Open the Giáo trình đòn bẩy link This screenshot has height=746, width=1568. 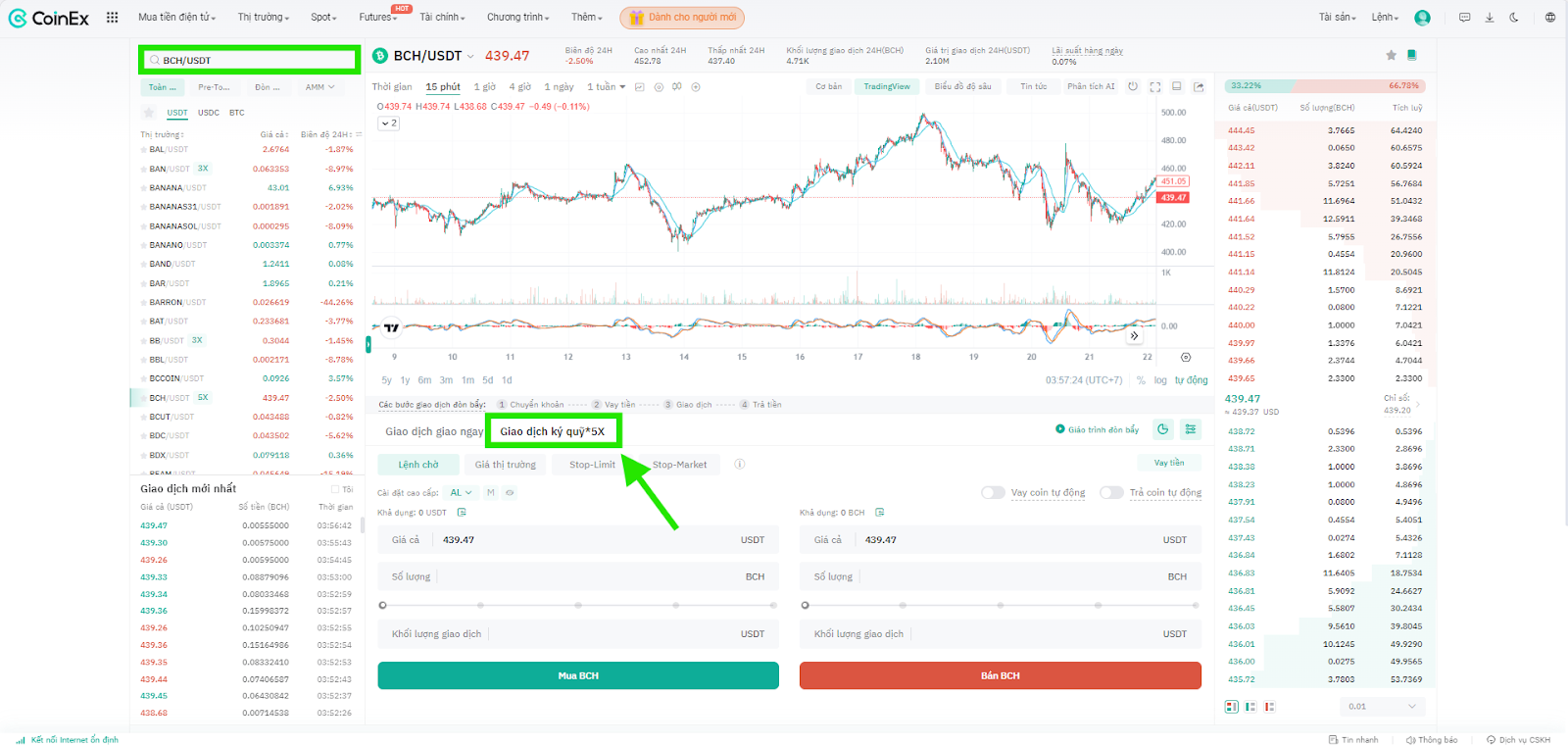coord(1098,429)
